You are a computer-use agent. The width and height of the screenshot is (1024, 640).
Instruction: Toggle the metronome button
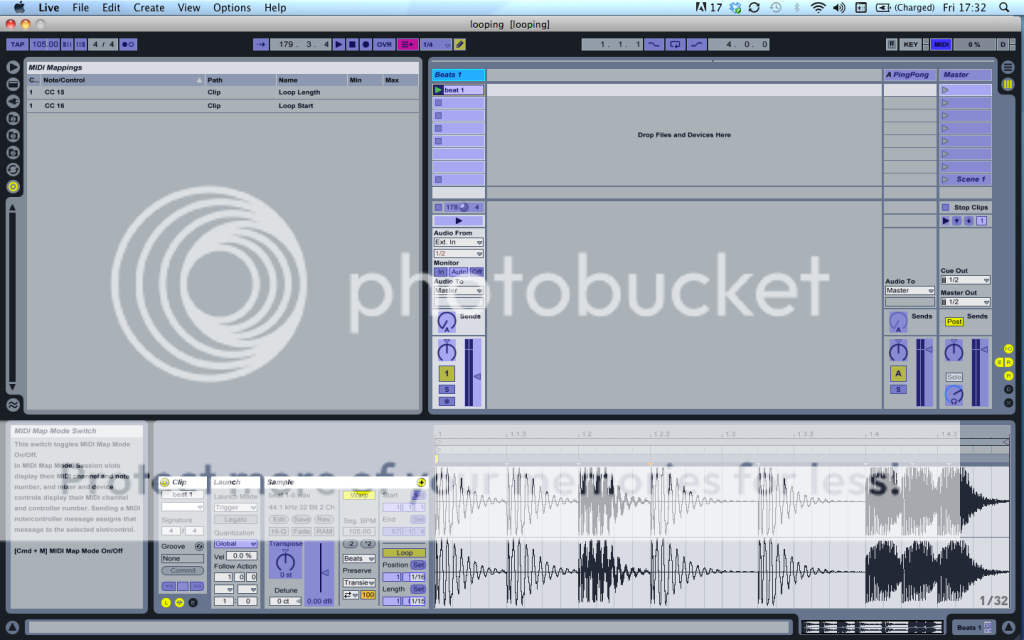coord(128,44)
